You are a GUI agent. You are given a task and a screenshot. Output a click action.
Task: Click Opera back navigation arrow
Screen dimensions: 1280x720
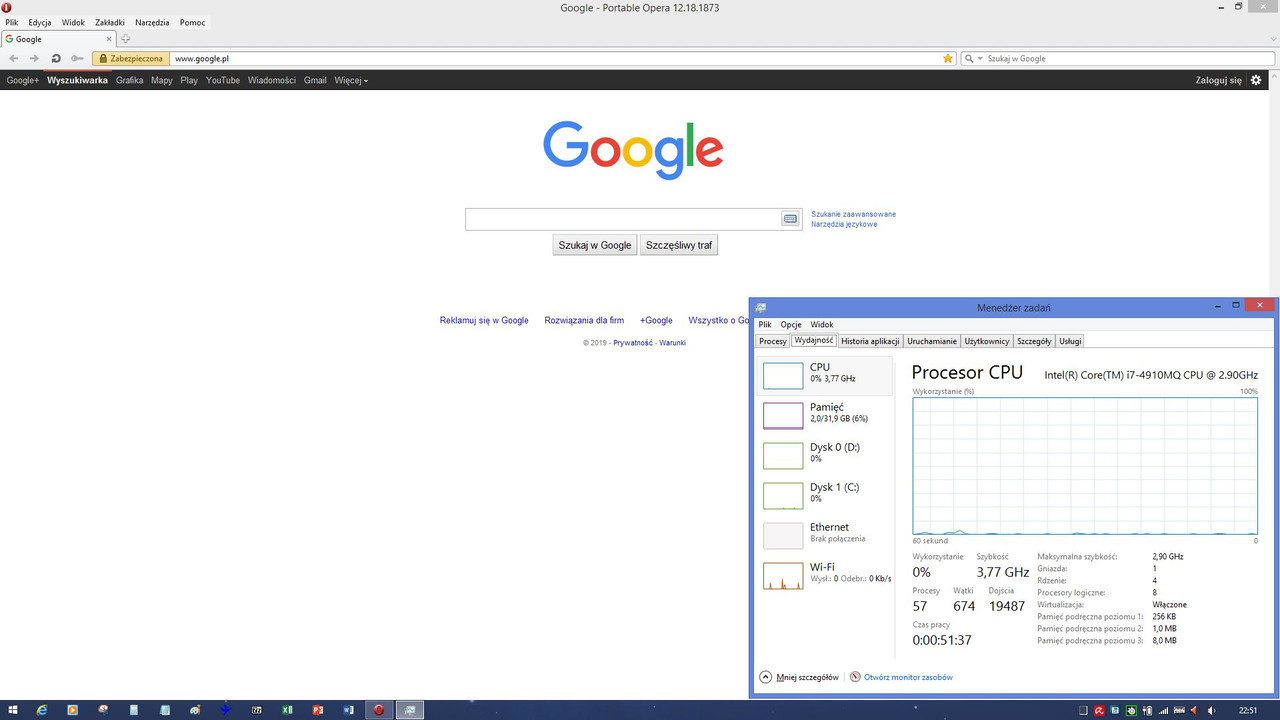point(14,59)
